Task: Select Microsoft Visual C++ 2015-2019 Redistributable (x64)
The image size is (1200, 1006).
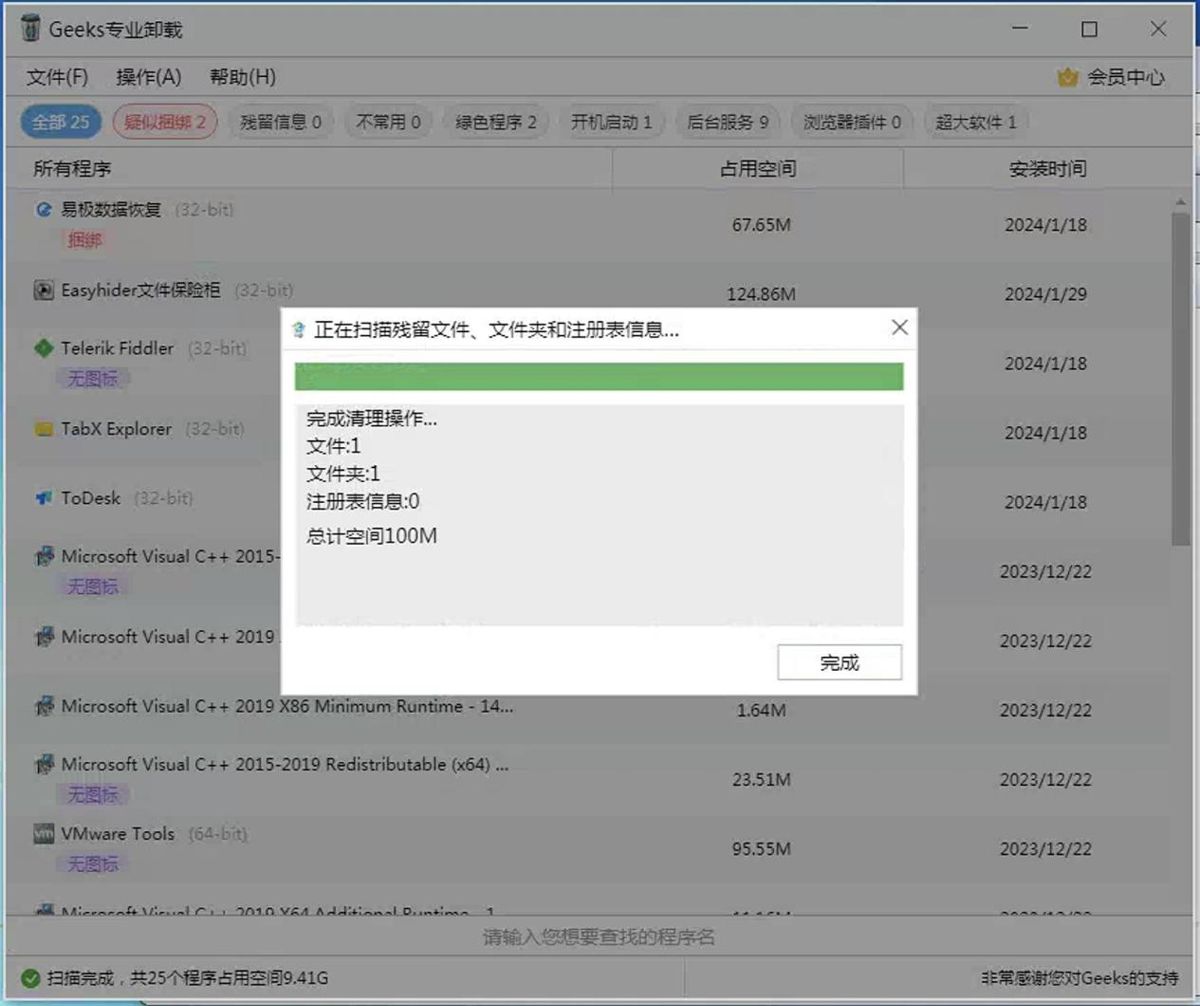Action: click(285, 765)
